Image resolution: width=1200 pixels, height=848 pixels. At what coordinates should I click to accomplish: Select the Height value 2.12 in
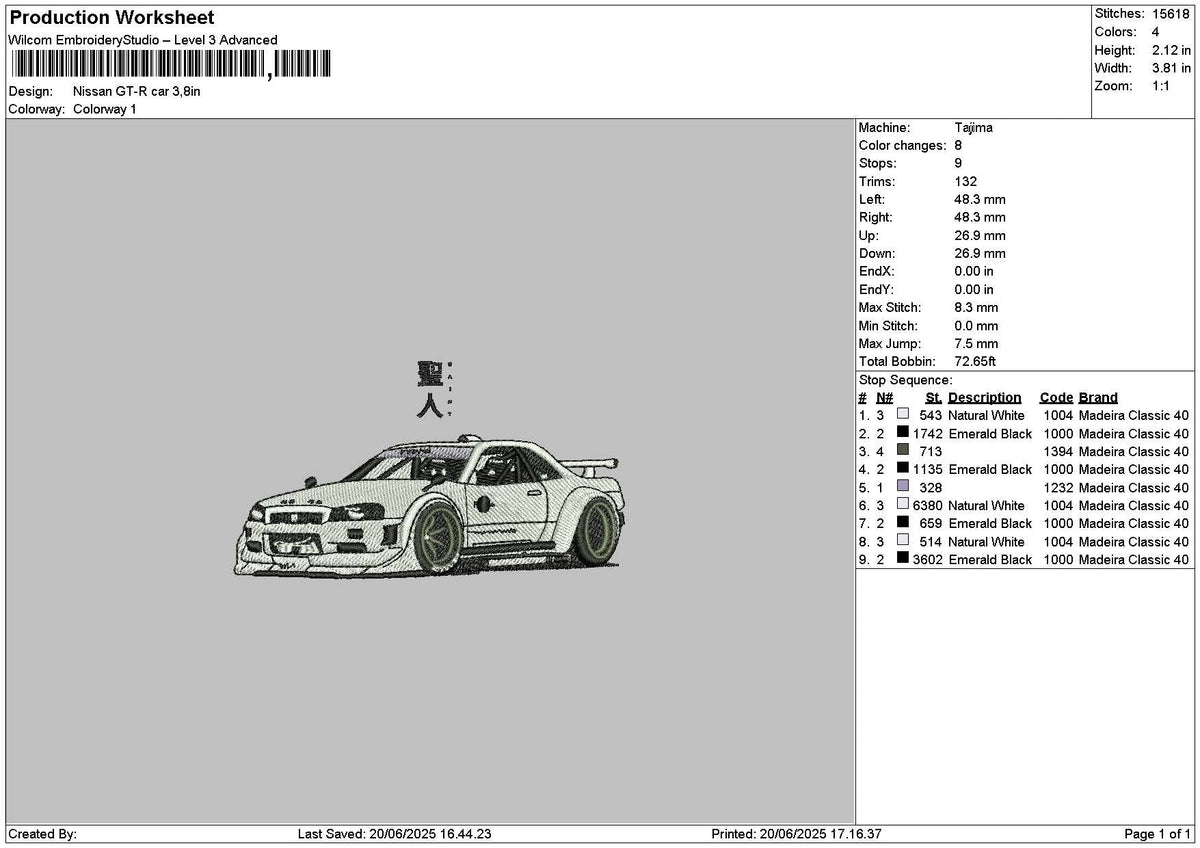pyautogui.click(x=1171, y=50)
